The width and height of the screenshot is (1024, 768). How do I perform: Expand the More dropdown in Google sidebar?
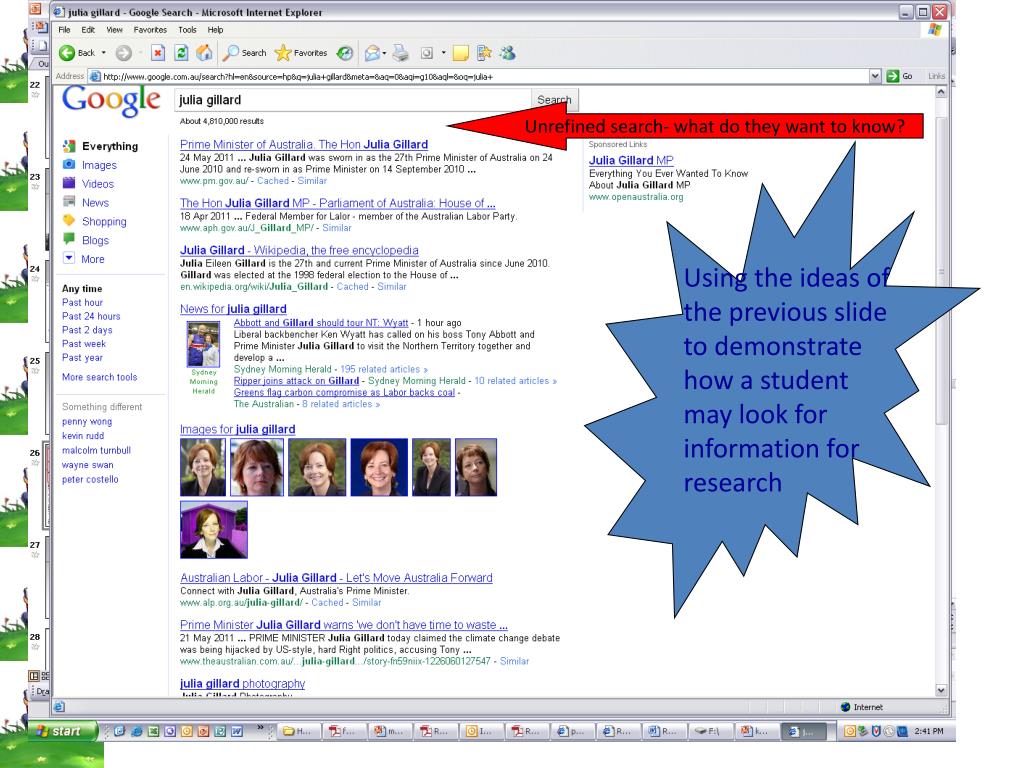click(69, 258)
